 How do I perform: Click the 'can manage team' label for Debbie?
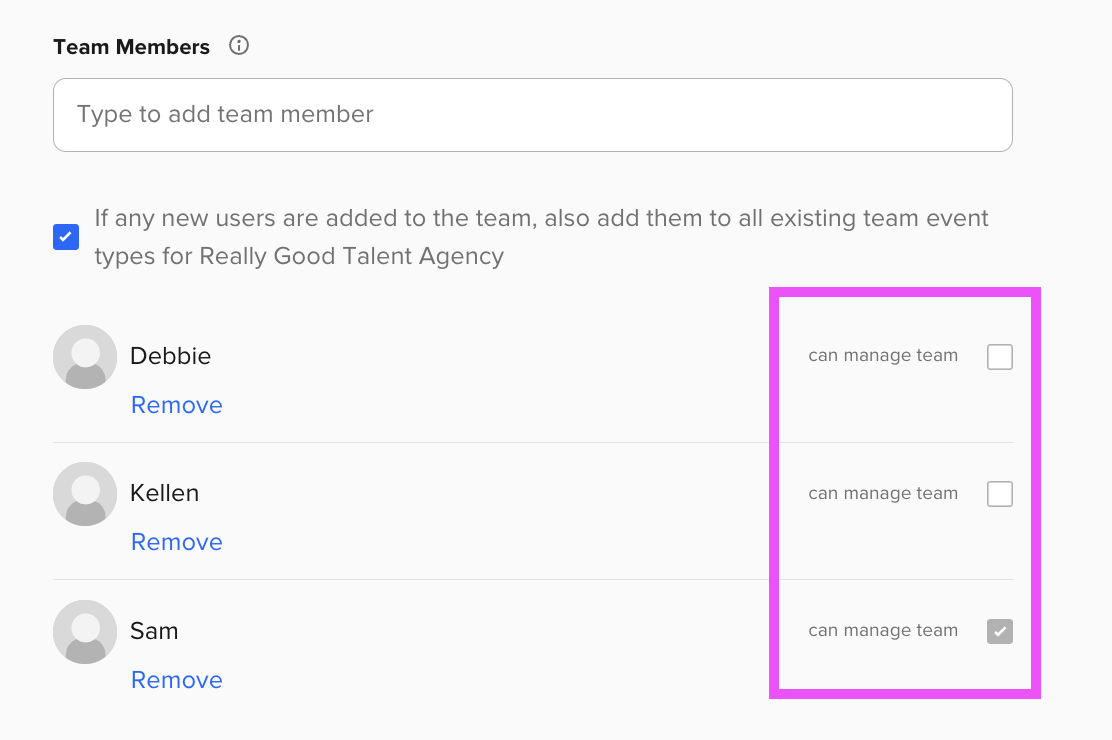883,355
